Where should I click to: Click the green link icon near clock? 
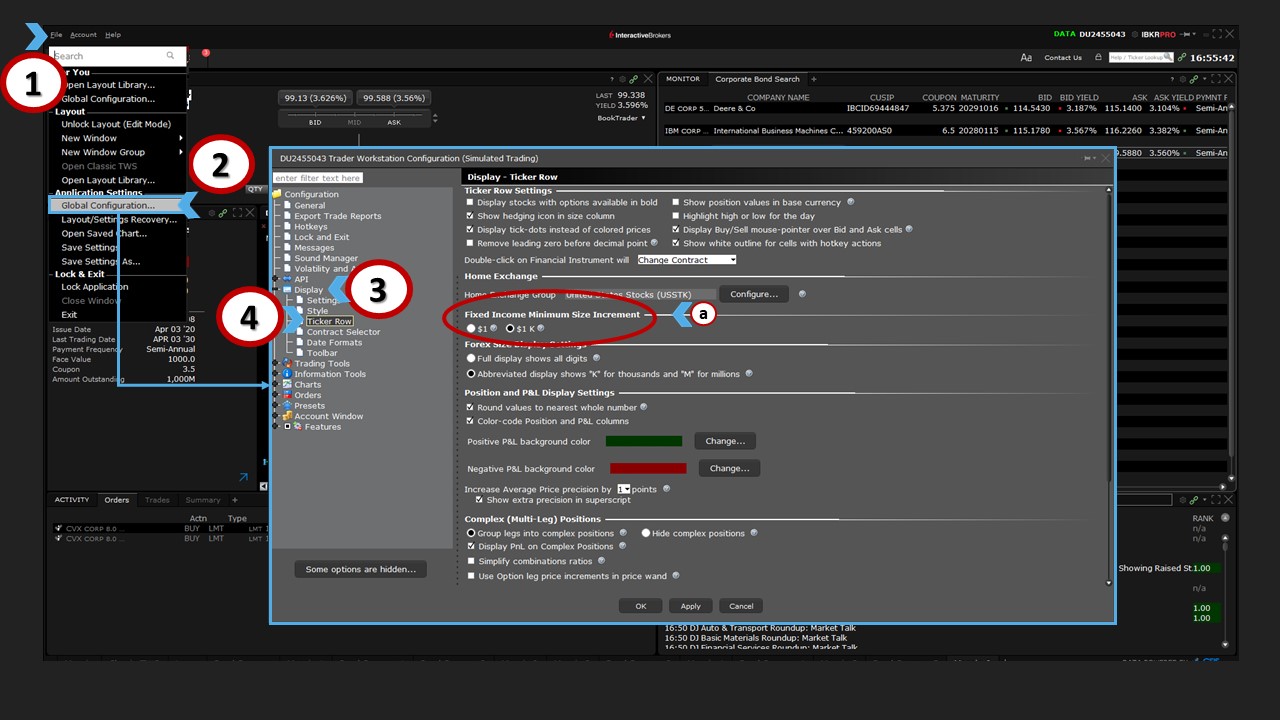pyautogui.click(x=1183, y=58)
